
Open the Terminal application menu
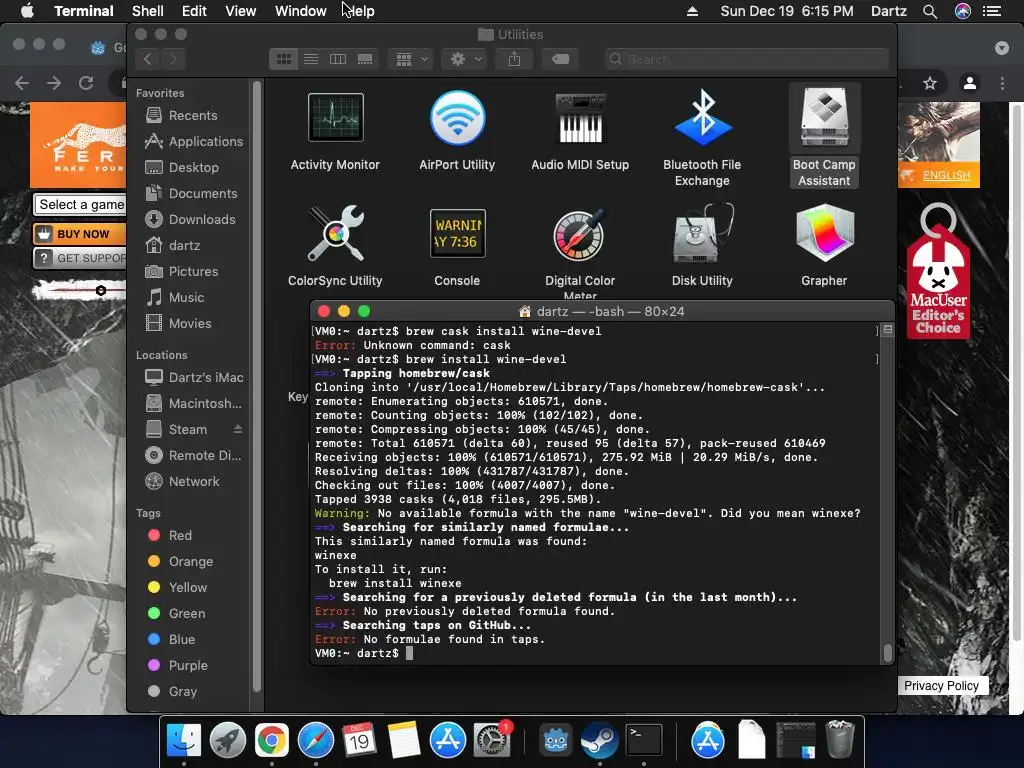click(x=84, y=11)
